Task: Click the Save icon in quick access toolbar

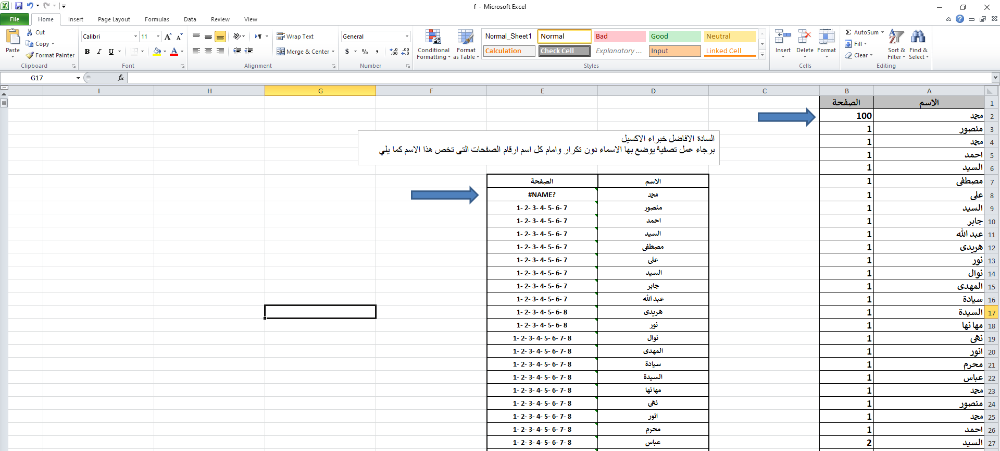Action: coord(17,6)
